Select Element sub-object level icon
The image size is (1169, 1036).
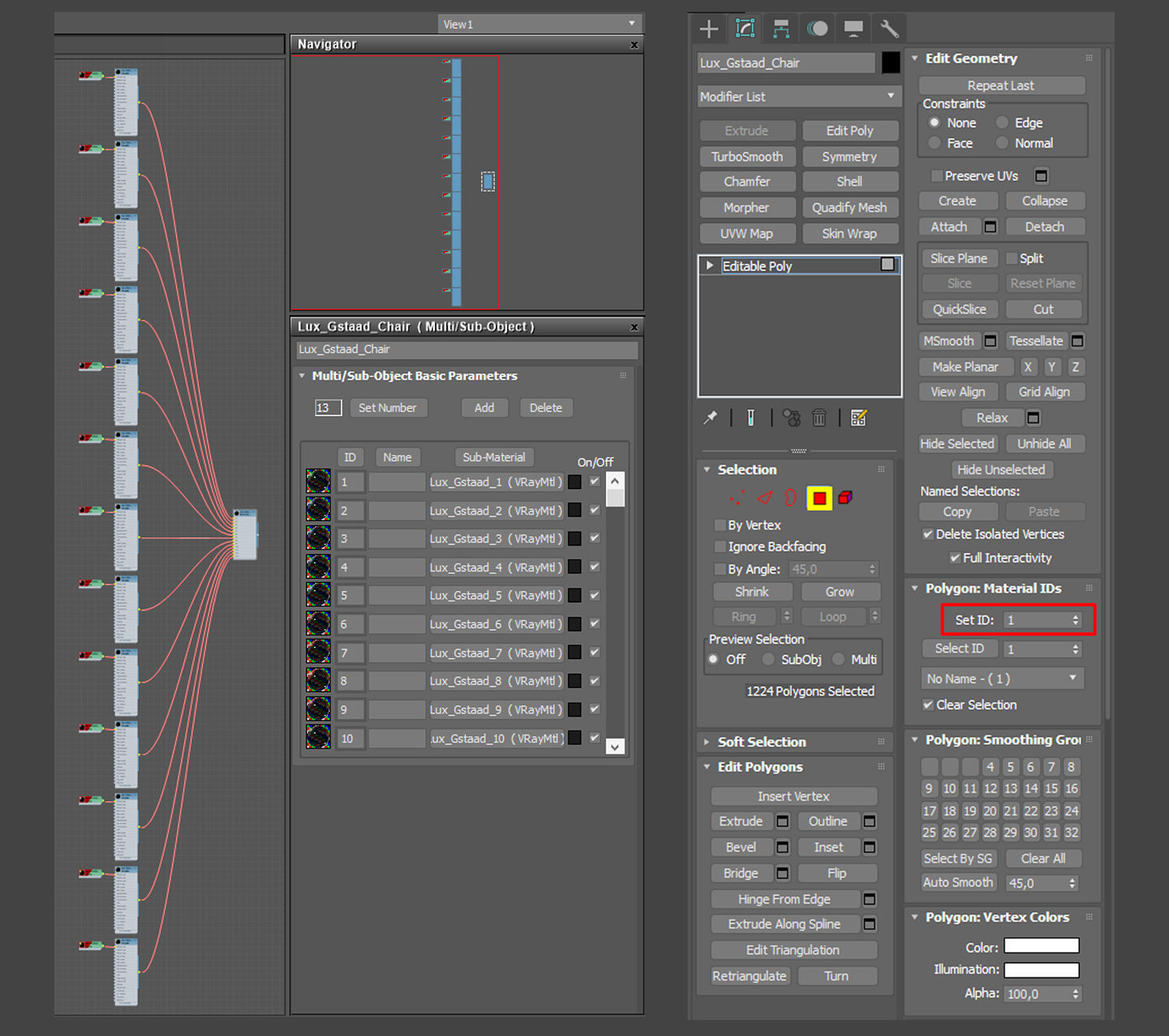[846, 498]
